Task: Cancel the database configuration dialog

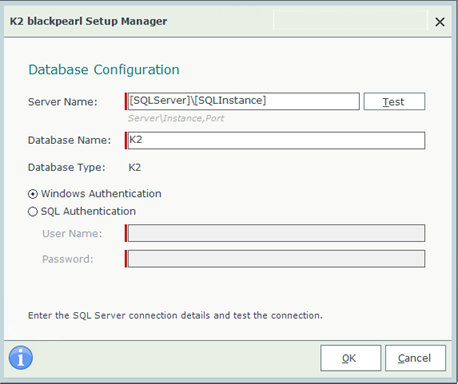Action: click(415, 358)
